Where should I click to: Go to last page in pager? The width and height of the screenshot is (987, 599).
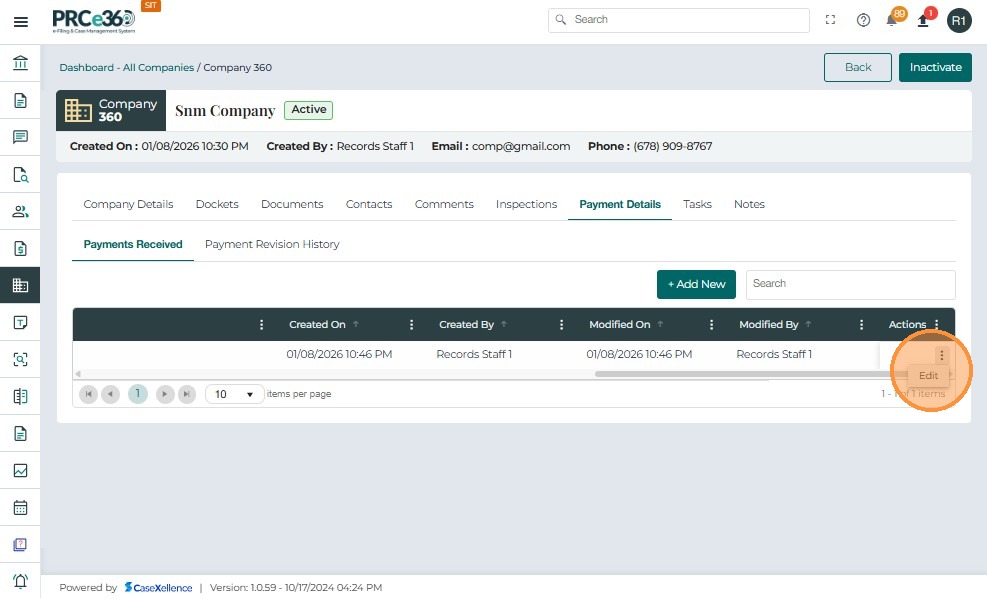pos(187,395)
